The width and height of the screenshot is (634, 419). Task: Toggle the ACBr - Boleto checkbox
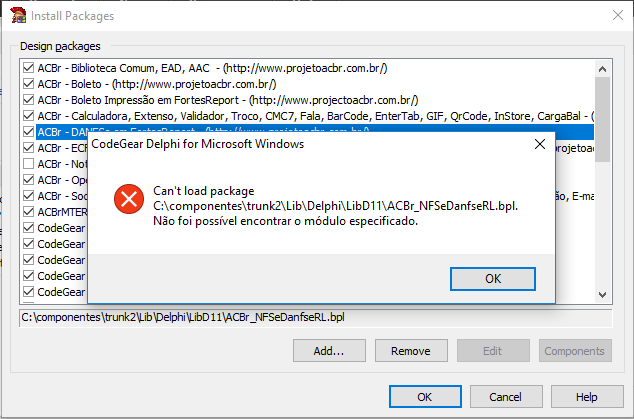pos(28,84)
